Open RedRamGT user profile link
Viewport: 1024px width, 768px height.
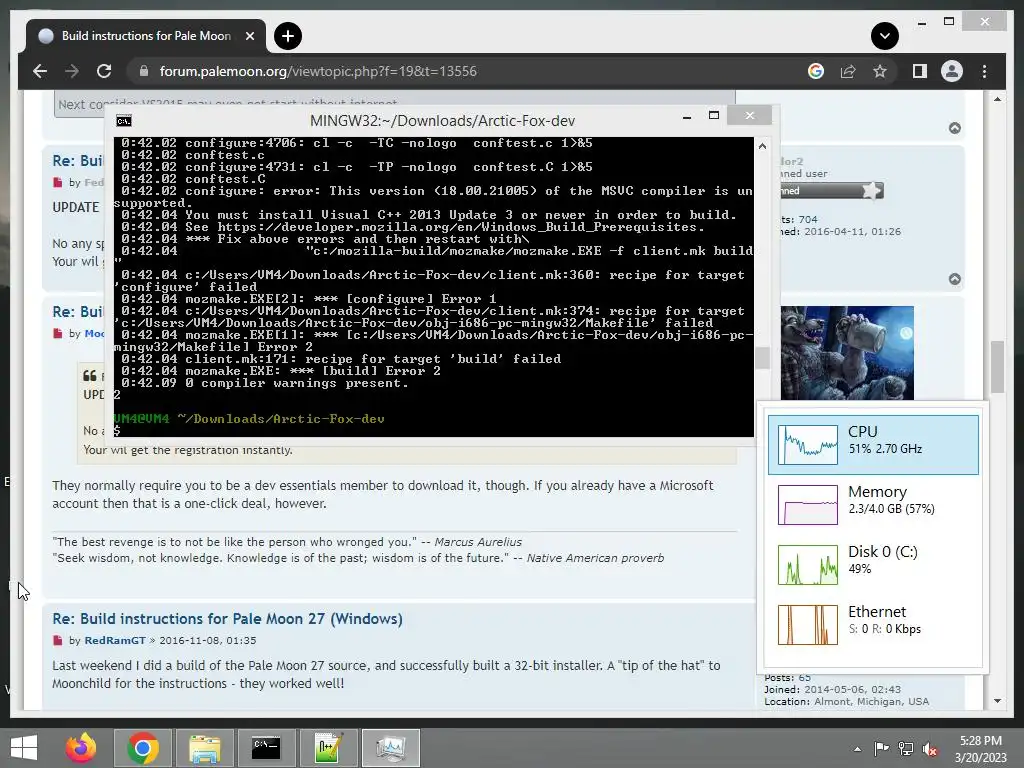[115, 640]
